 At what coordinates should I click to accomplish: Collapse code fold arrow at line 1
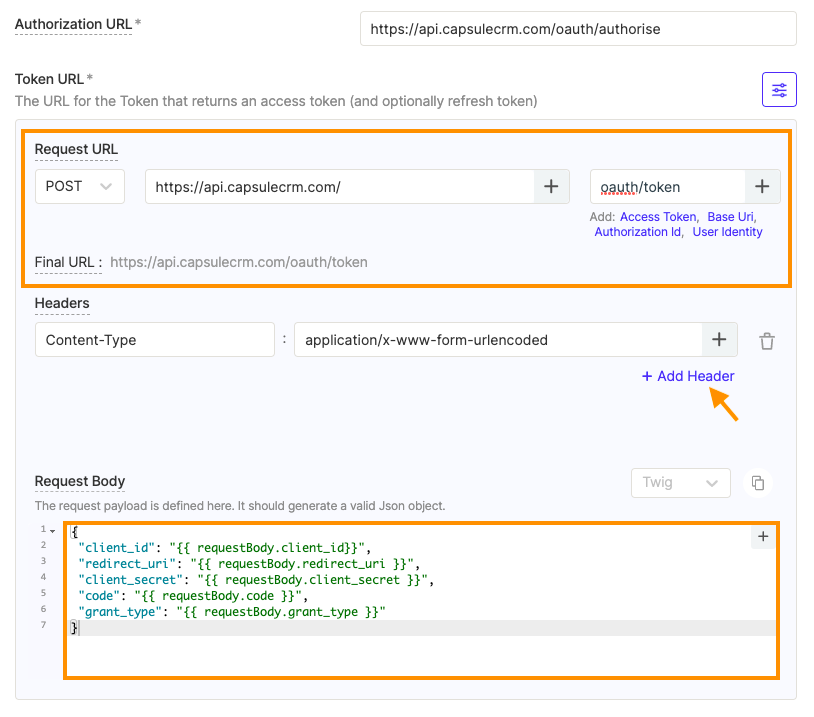coord(52,531)
